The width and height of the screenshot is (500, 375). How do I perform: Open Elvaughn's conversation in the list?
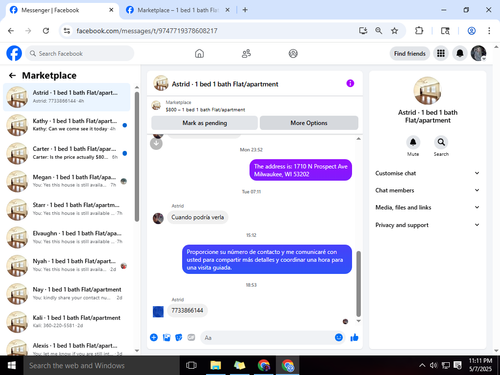pyautogui.click(x=67, y=237)
